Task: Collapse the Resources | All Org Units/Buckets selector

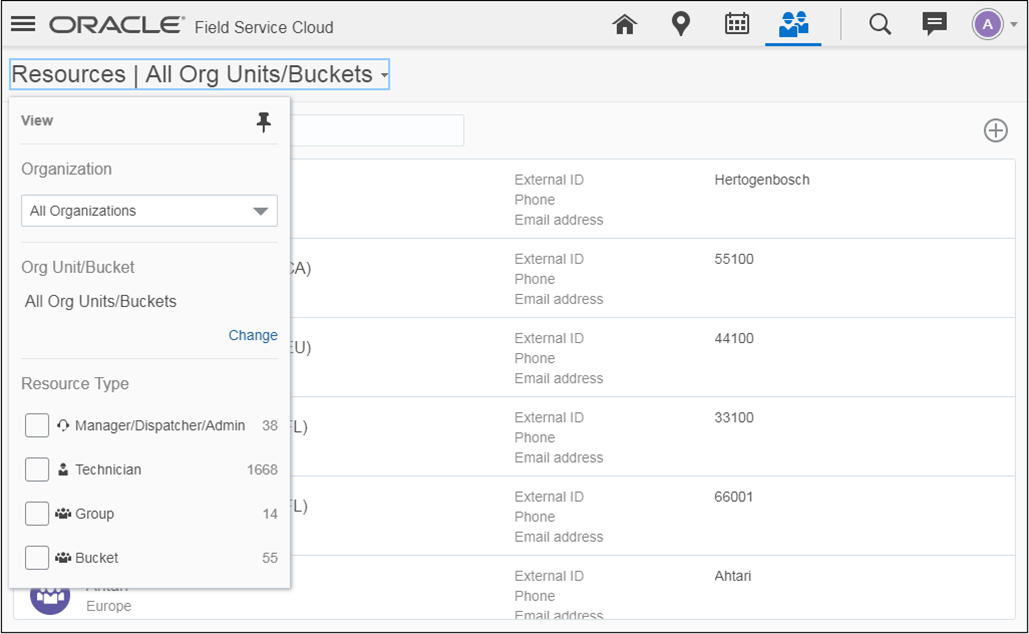Action: pyautogui.click(x=200, y=74)
